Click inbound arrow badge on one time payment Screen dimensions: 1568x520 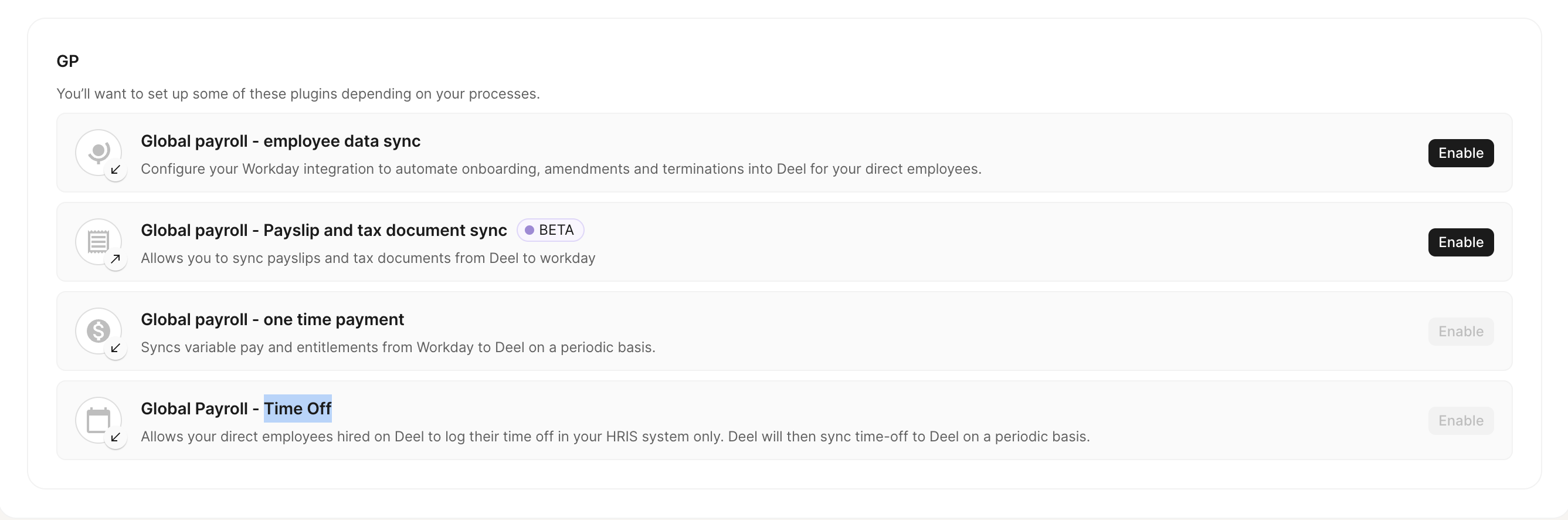[x=116, y=348]
